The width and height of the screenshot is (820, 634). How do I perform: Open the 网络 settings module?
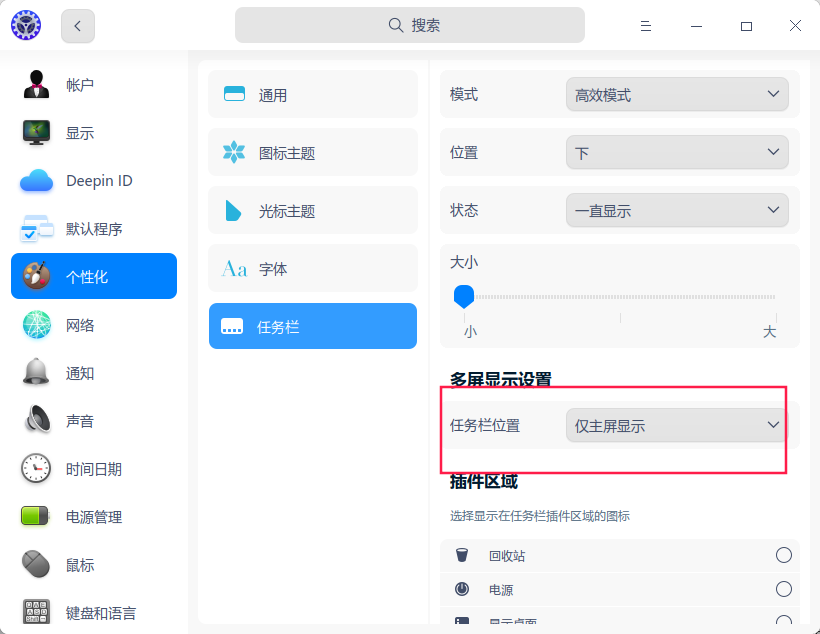click(94, 325)
